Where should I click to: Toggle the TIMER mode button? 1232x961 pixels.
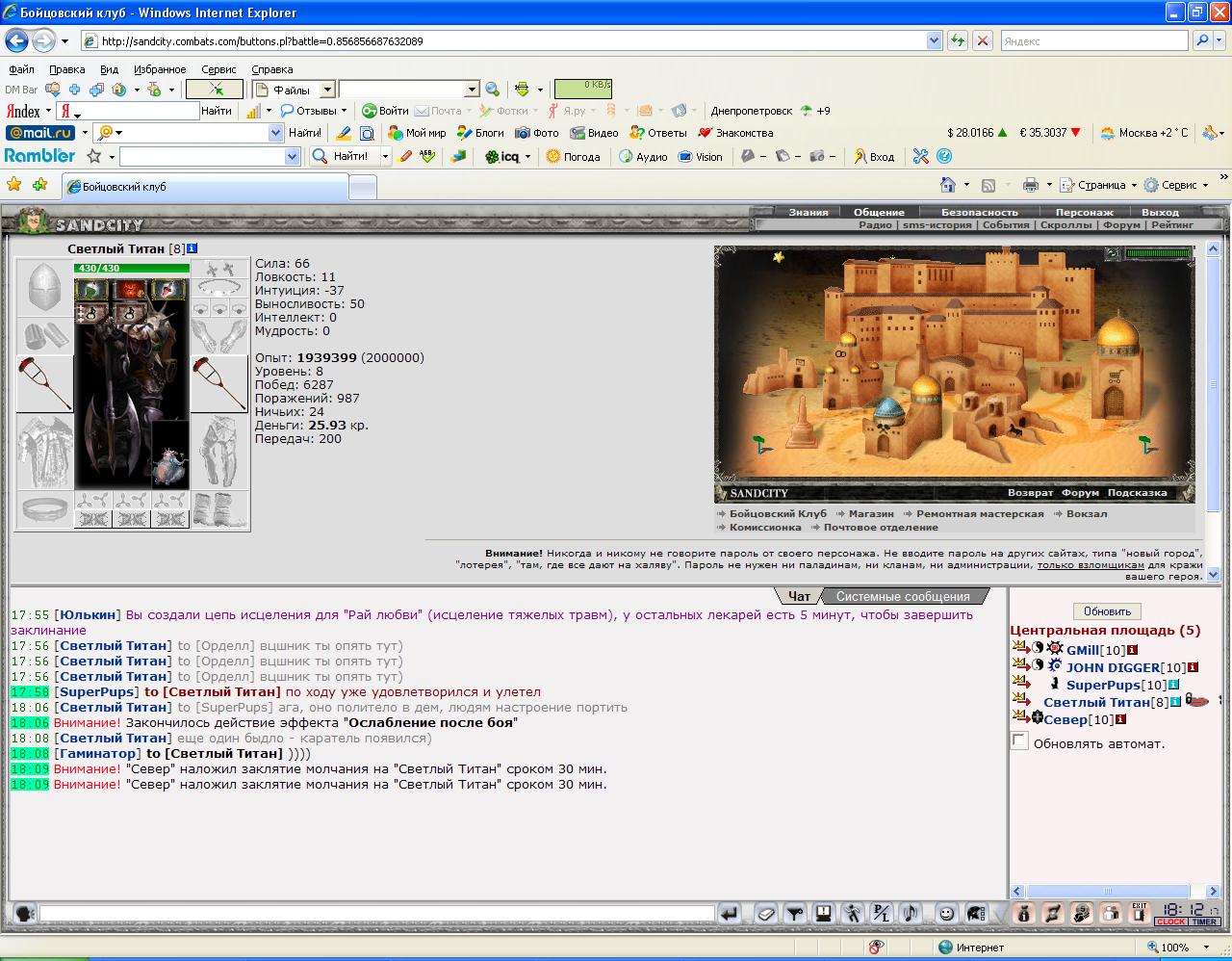[x=1204, y=922]
